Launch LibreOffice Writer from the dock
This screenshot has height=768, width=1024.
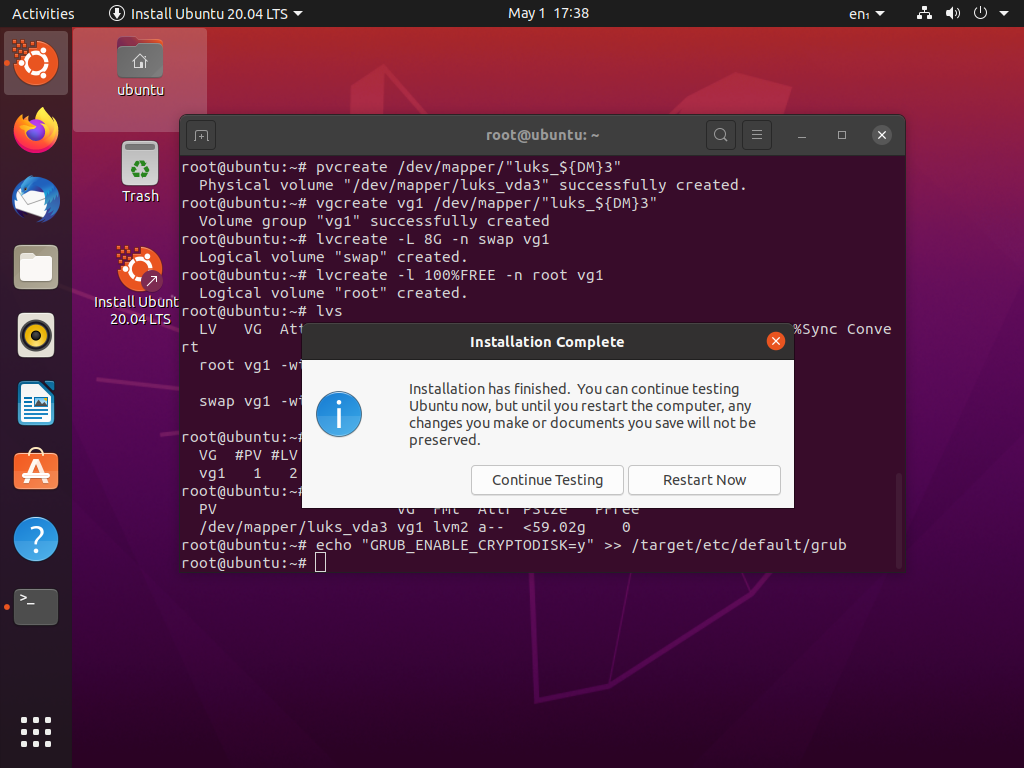[x=36, y=403]
